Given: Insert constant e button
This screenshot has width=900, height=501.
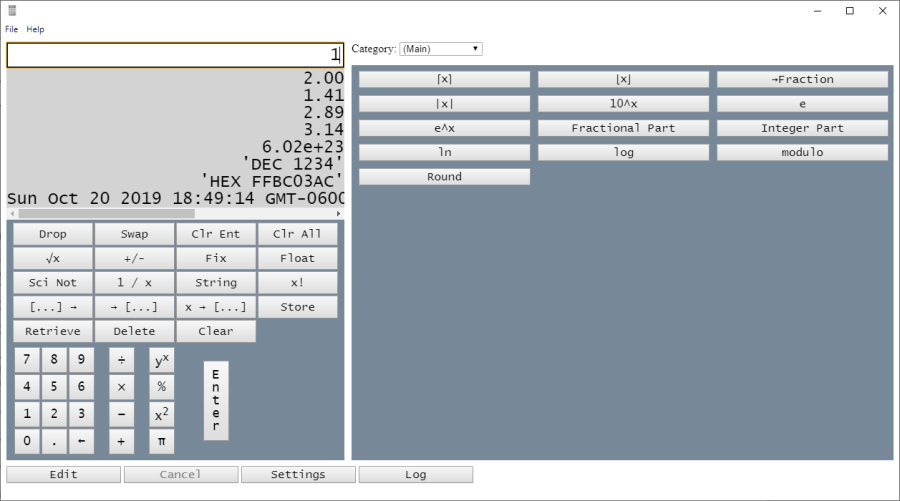Looking at the screenshot, I should [x=802, y=104].
